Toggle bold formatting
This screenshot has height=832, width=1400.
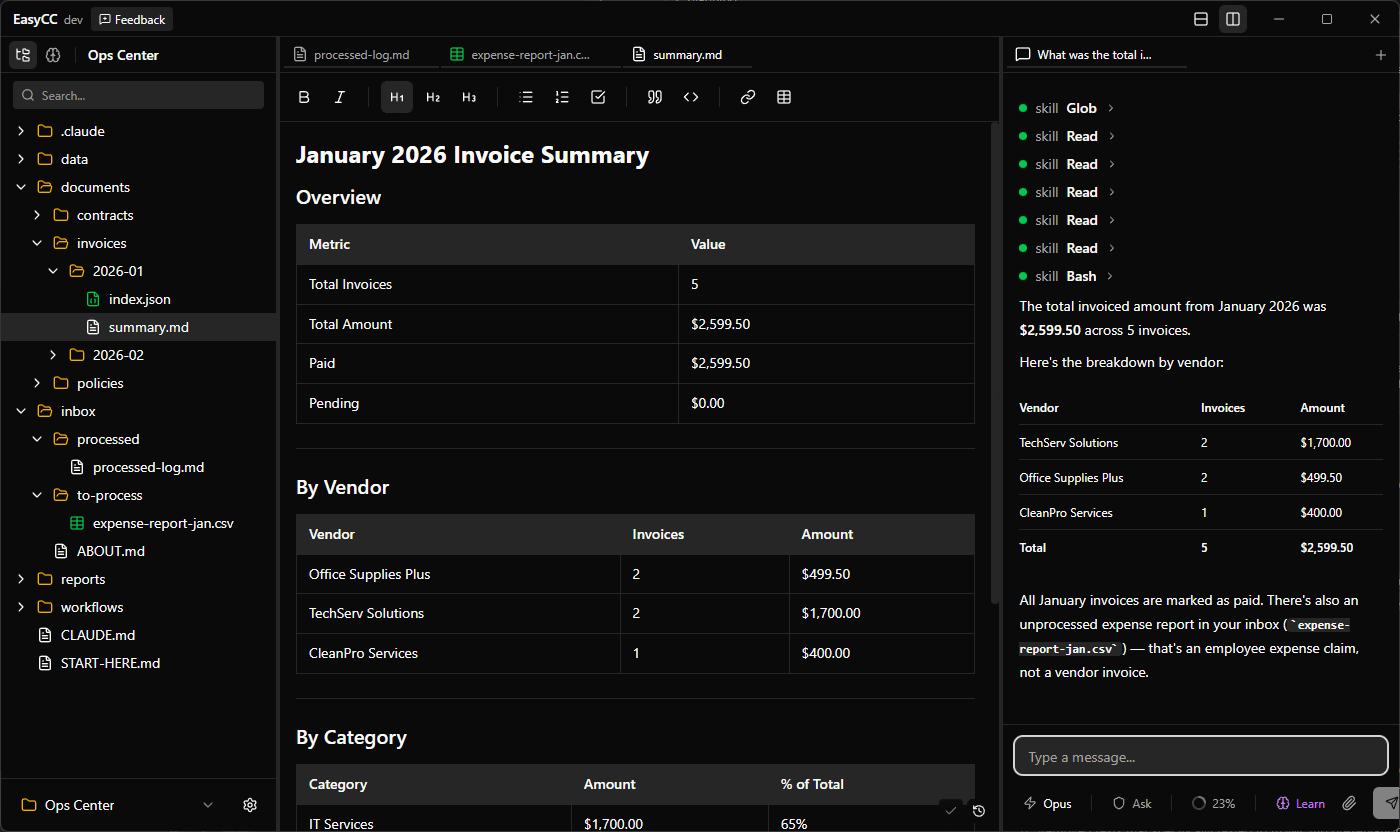[304, 97]
